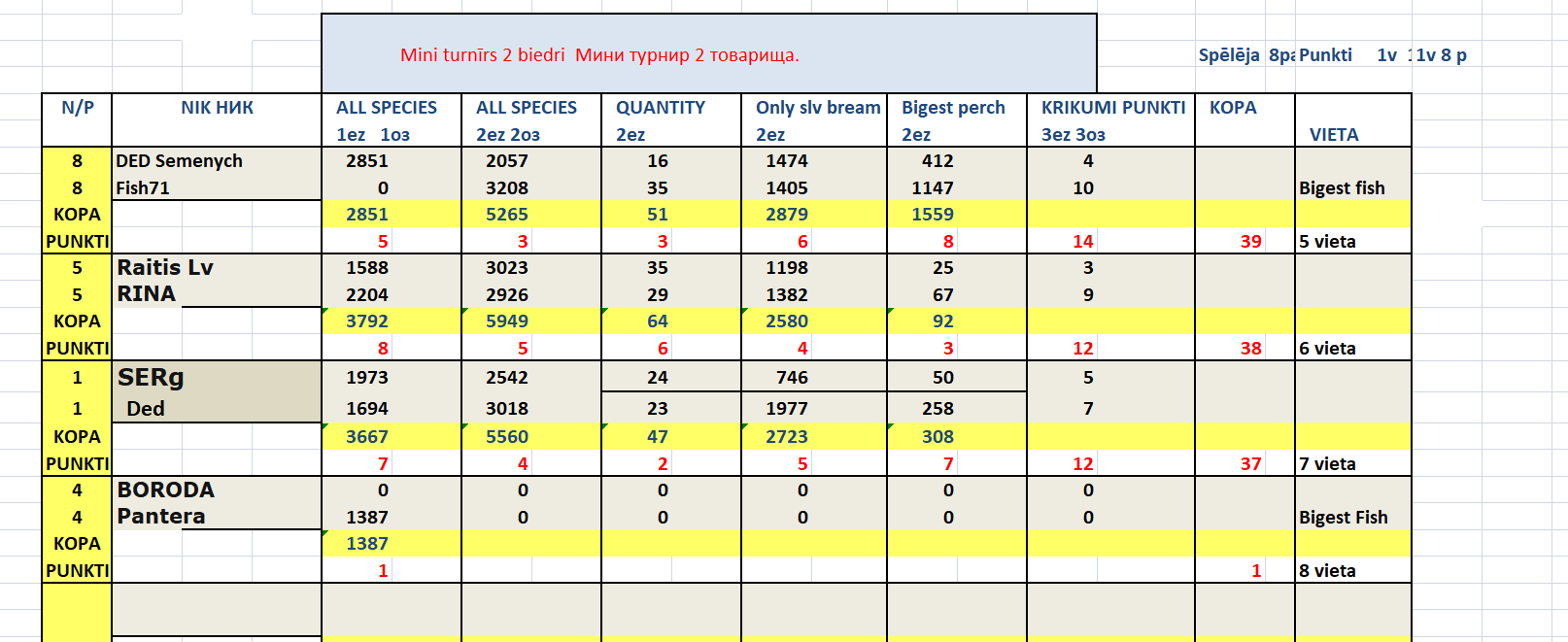Select the red points total 38

tap(1251, 349)
